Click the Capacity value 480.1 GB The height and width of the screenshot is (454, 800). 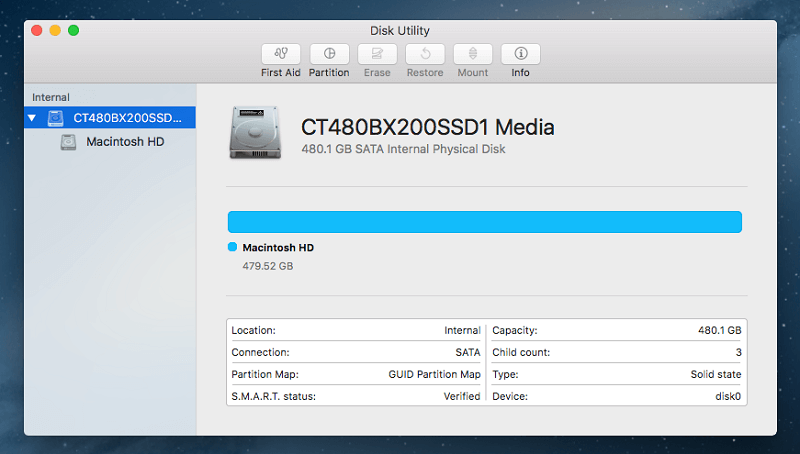click(x=719, y=330)
